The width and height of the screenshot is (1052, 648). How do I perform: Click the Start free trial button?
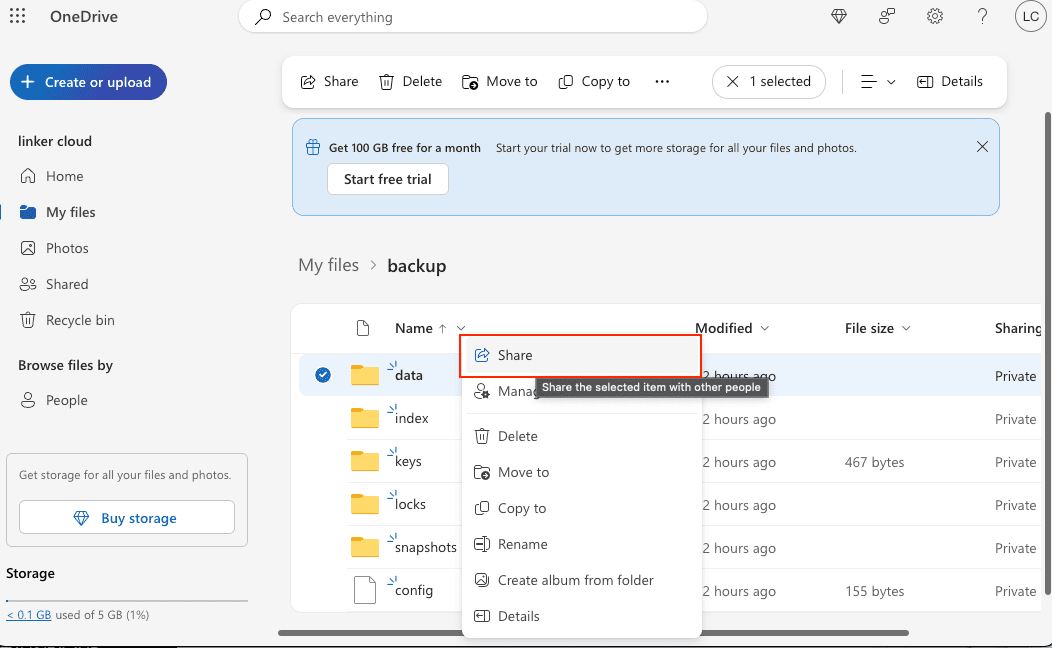click(388, 179)
